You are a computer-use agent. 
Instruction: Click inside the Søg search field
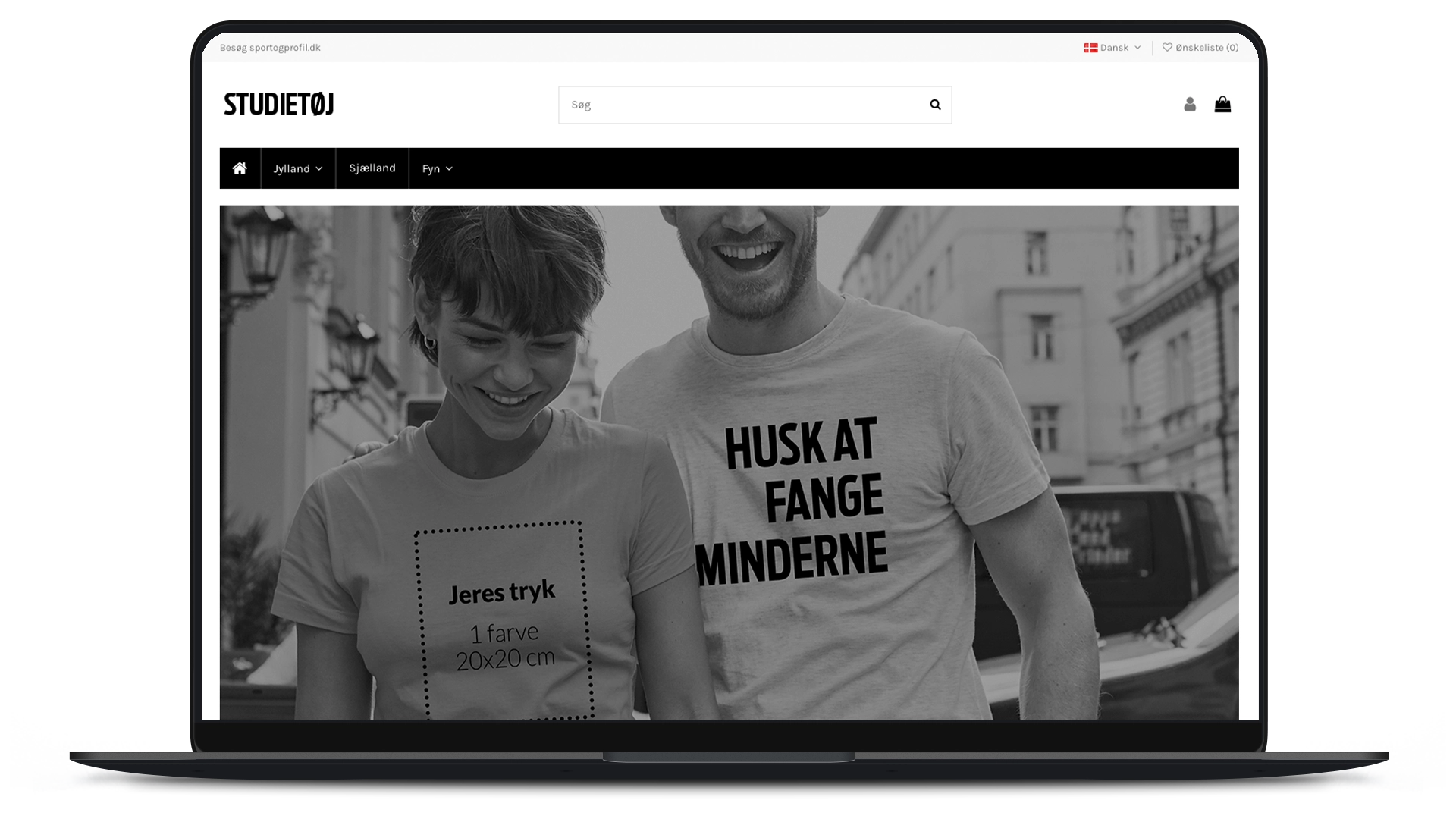[x=720, y=105]
